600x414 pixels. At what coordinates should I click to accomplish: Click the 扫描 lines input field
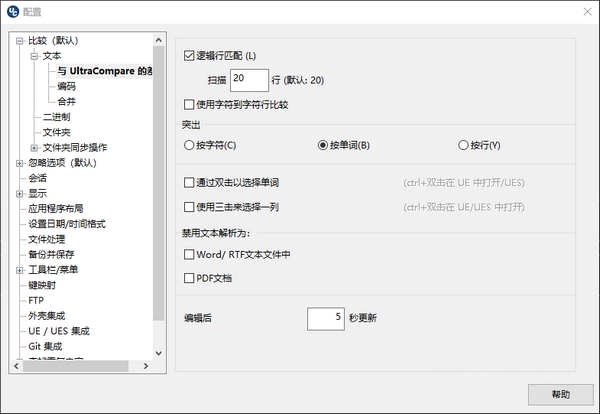coord(249,80)
